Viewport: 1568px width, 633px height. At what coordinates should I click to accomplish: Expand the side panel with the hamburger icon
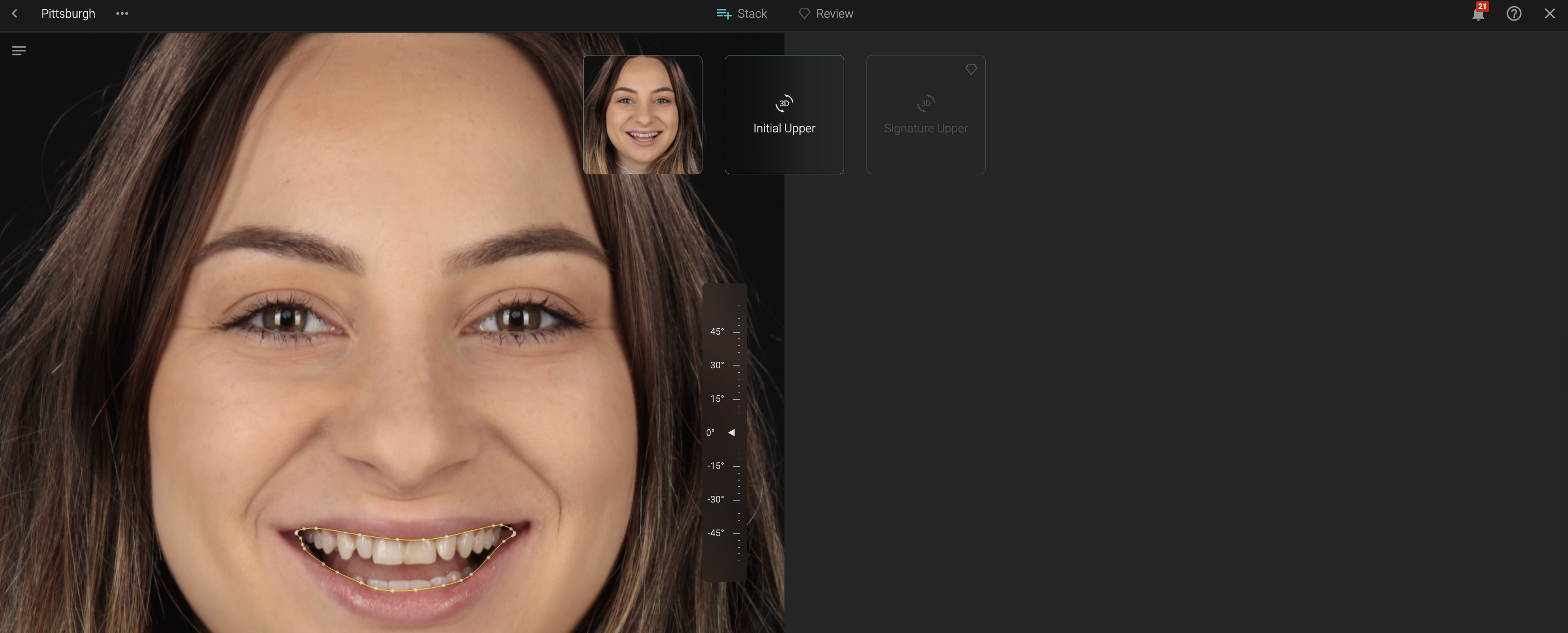click(19, 50)
